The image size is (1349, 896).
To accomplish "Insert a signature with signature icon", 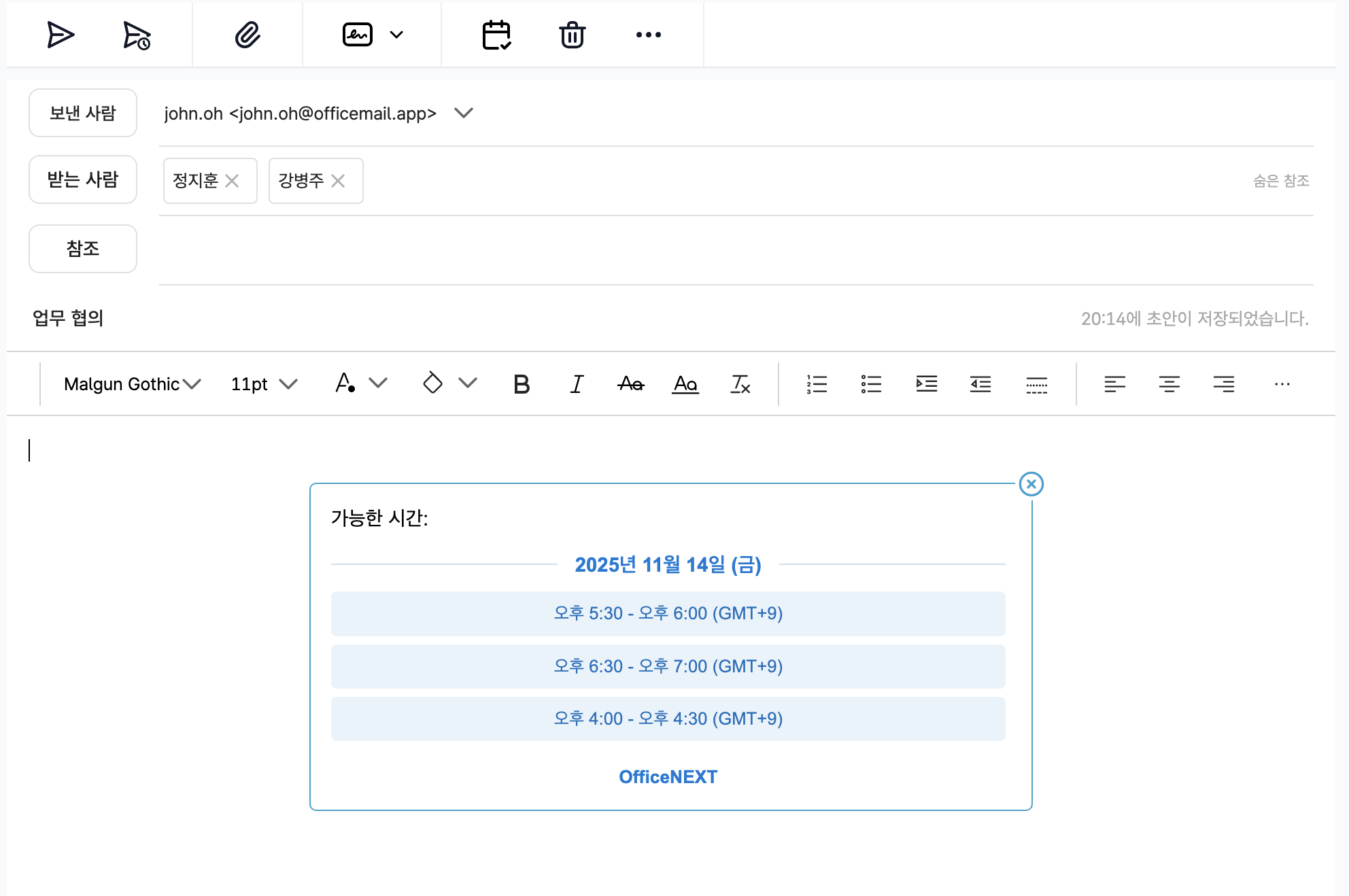I will [358, 35].
